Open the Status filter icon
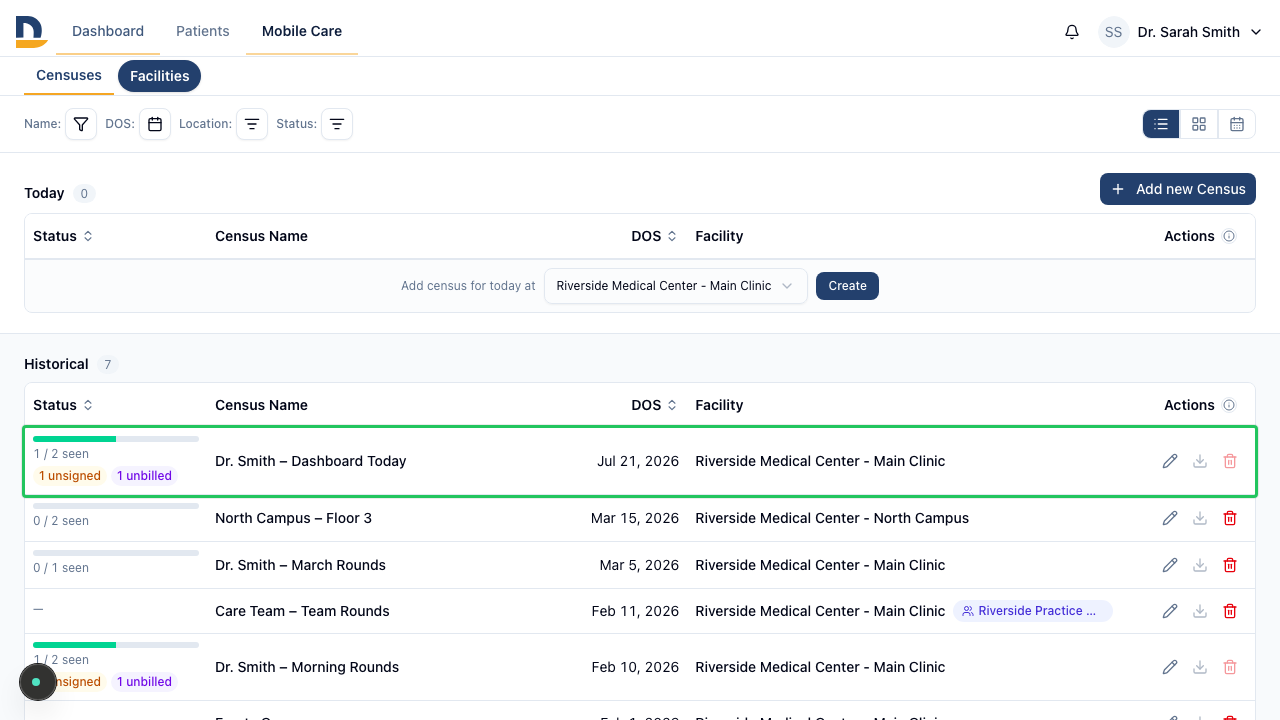The width and height of the screenshot is (1280, 720). tap(337, 124)
